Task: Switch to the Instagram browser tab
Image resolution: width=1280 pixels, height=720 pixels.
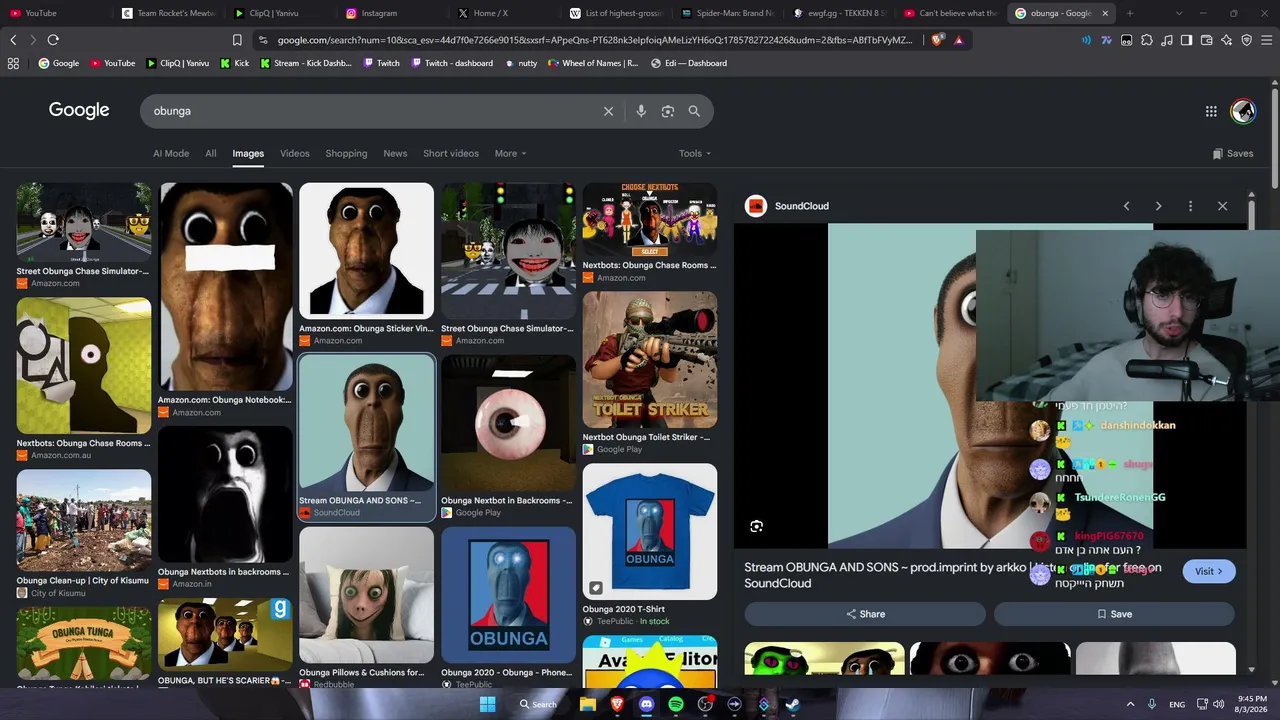Action: point(391,13)
